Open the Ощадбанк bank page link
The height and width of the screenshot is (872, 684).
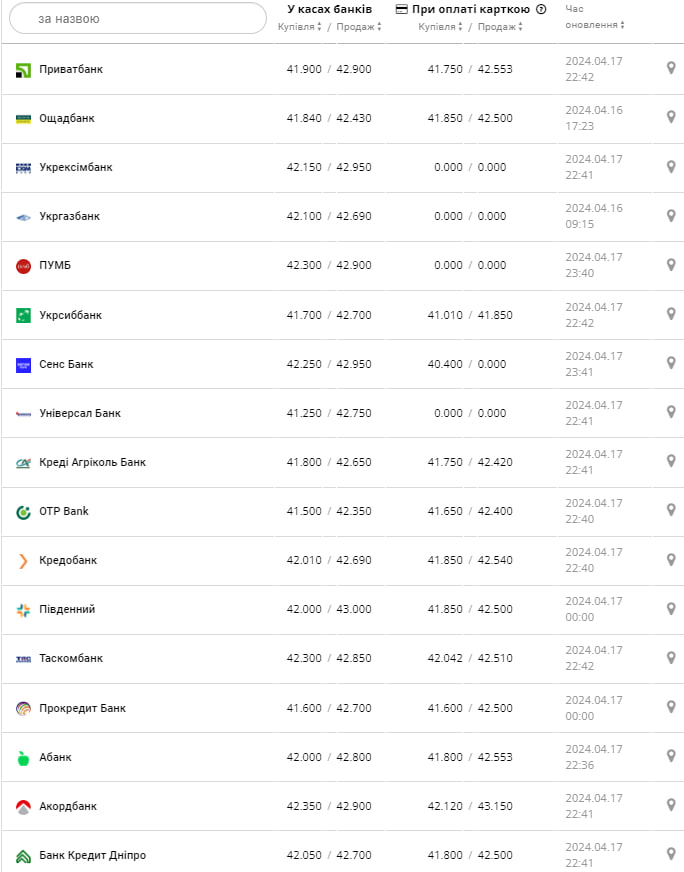click(x=70, y=118)
